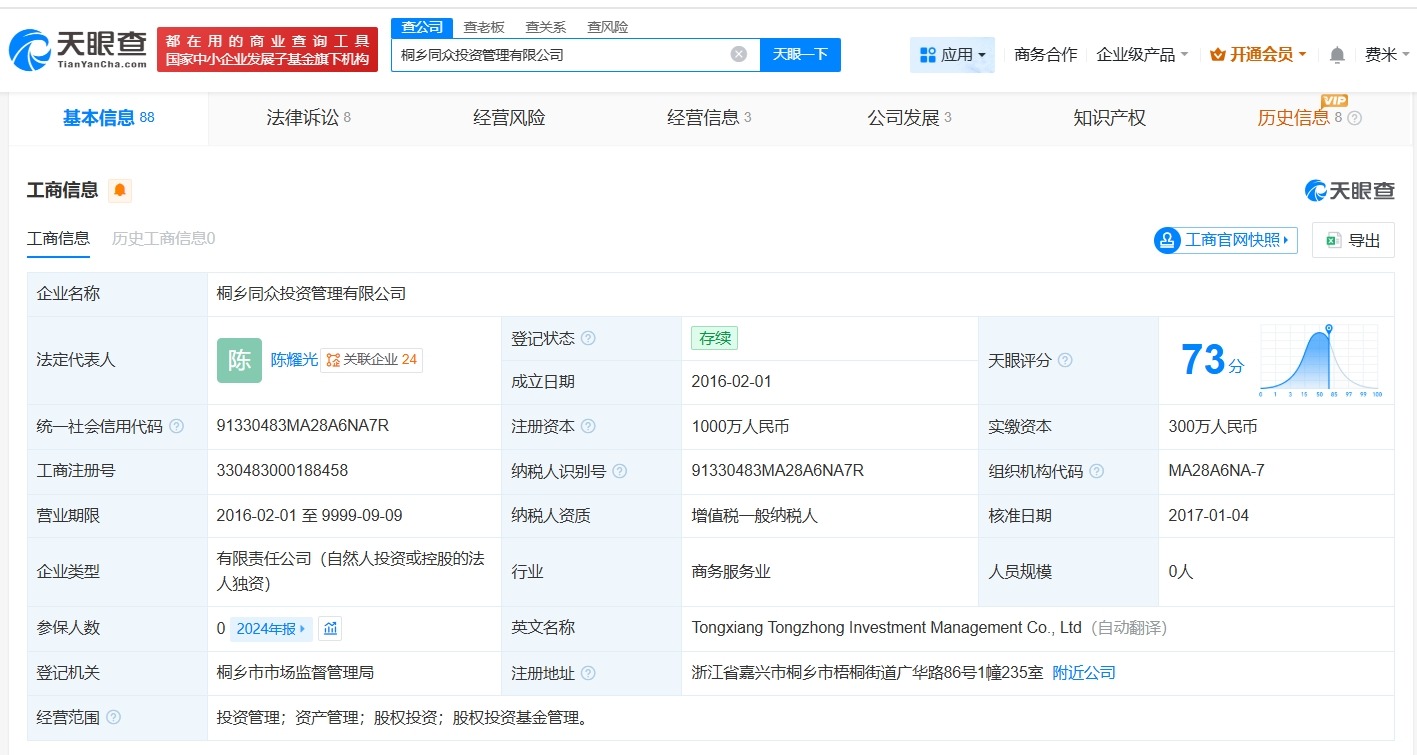1417x755 pixels.
Task: Click the blue stamp icon on 工商官网快照
Action: 1165,240
